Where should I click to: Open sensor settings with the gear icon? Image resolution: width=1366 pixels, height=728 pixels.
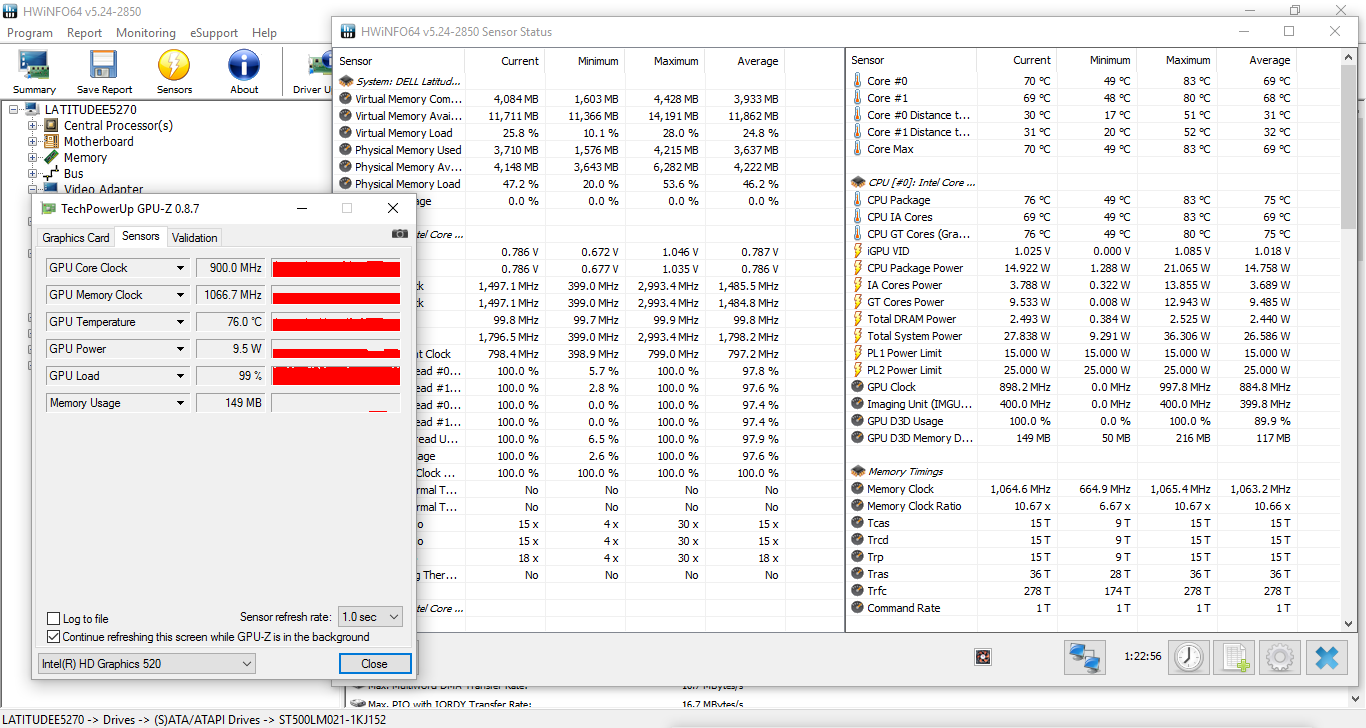[x=1281, y=657]
